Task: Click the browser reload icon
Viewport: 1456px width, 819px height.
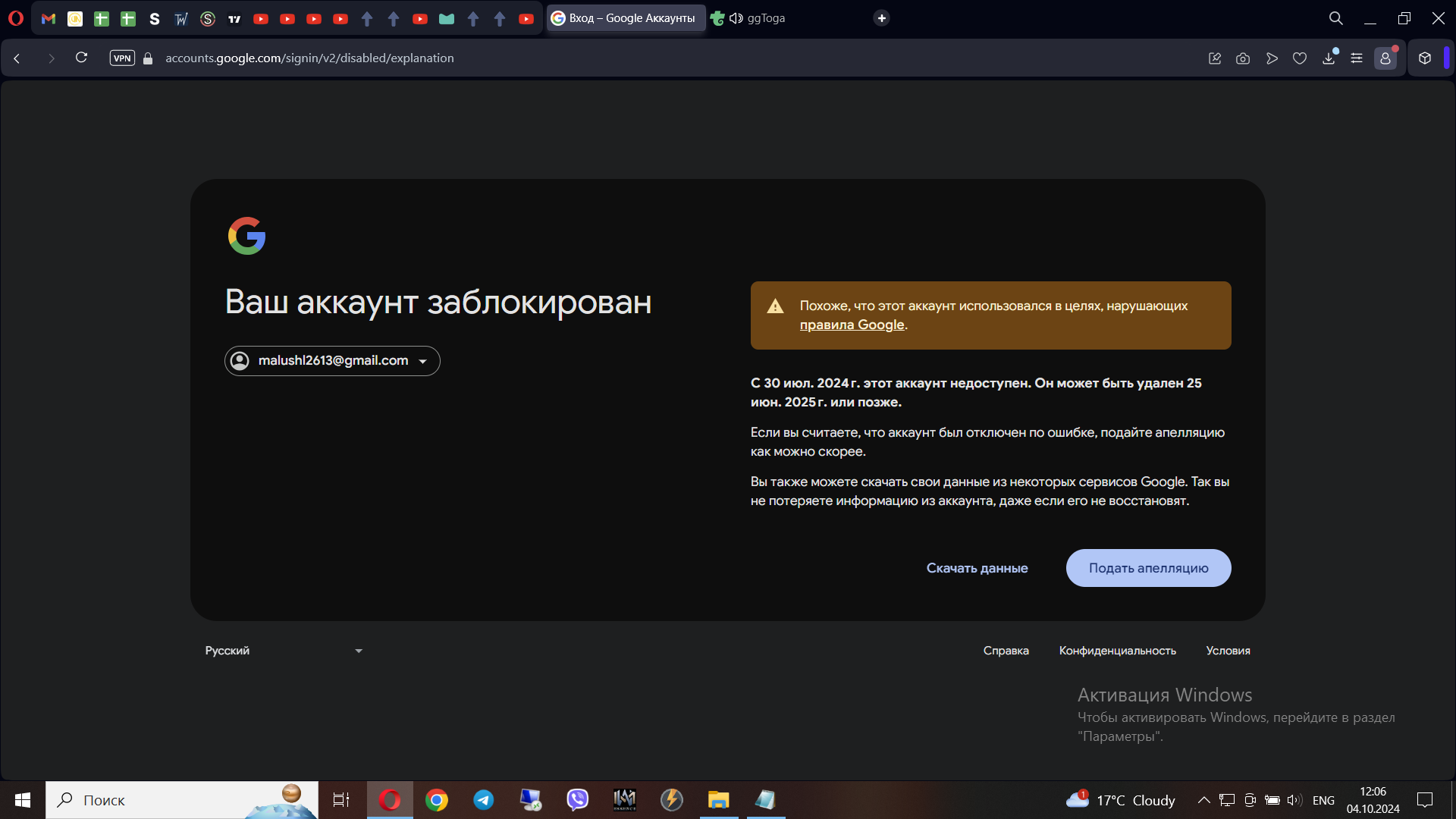Action: tap(81, 58)
